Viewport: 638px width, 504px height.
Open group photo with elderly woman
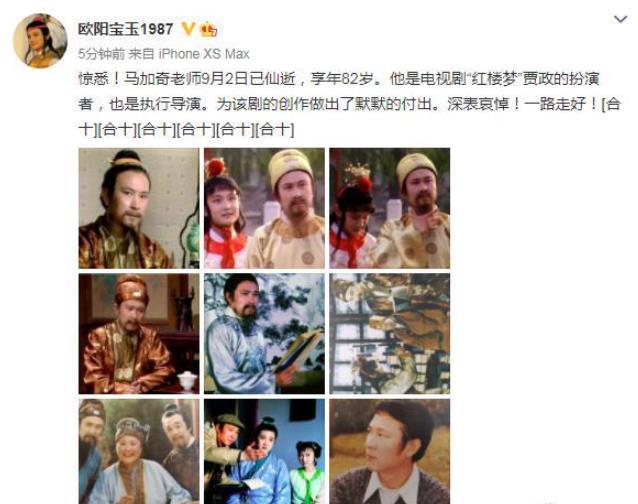(x=139, y=451)
